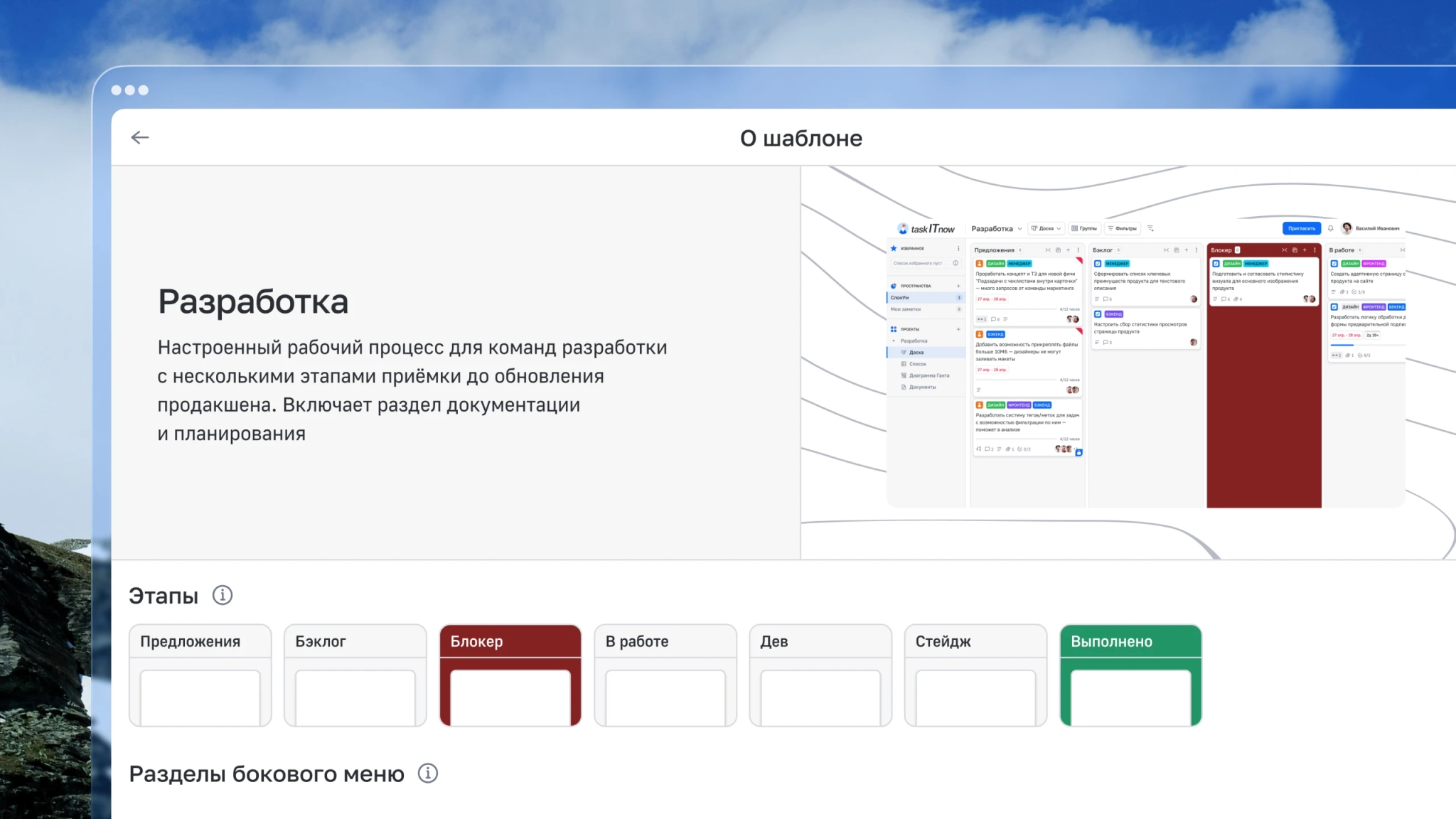This screenshot has height=819, width=1456.
Task: Open Мои заметки in the preview sidebar
Action: [x=926, y=309]
